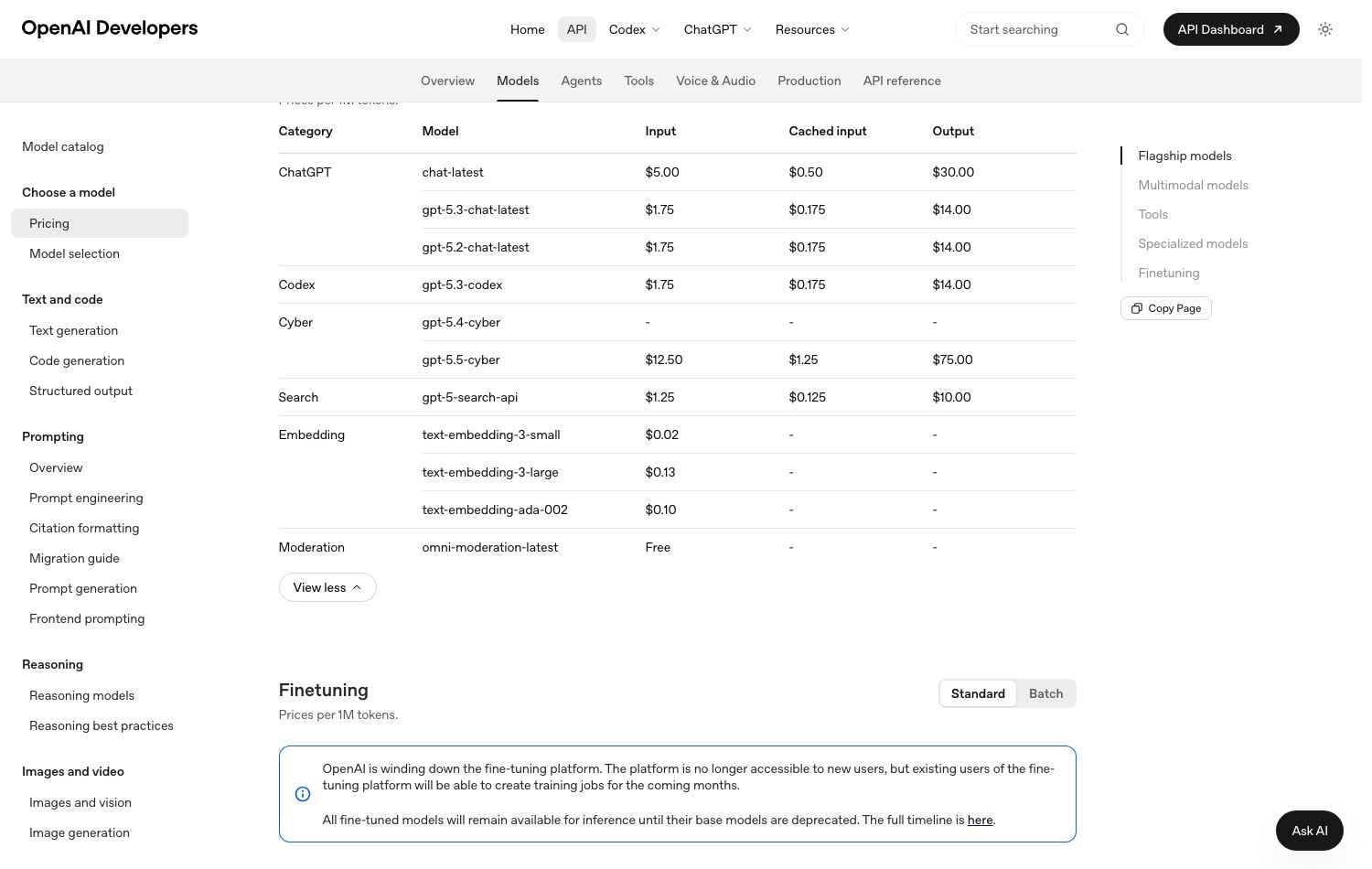1372x869 pixels.
Task: Click the $75.00 output price cell
Action: point(953,359)
